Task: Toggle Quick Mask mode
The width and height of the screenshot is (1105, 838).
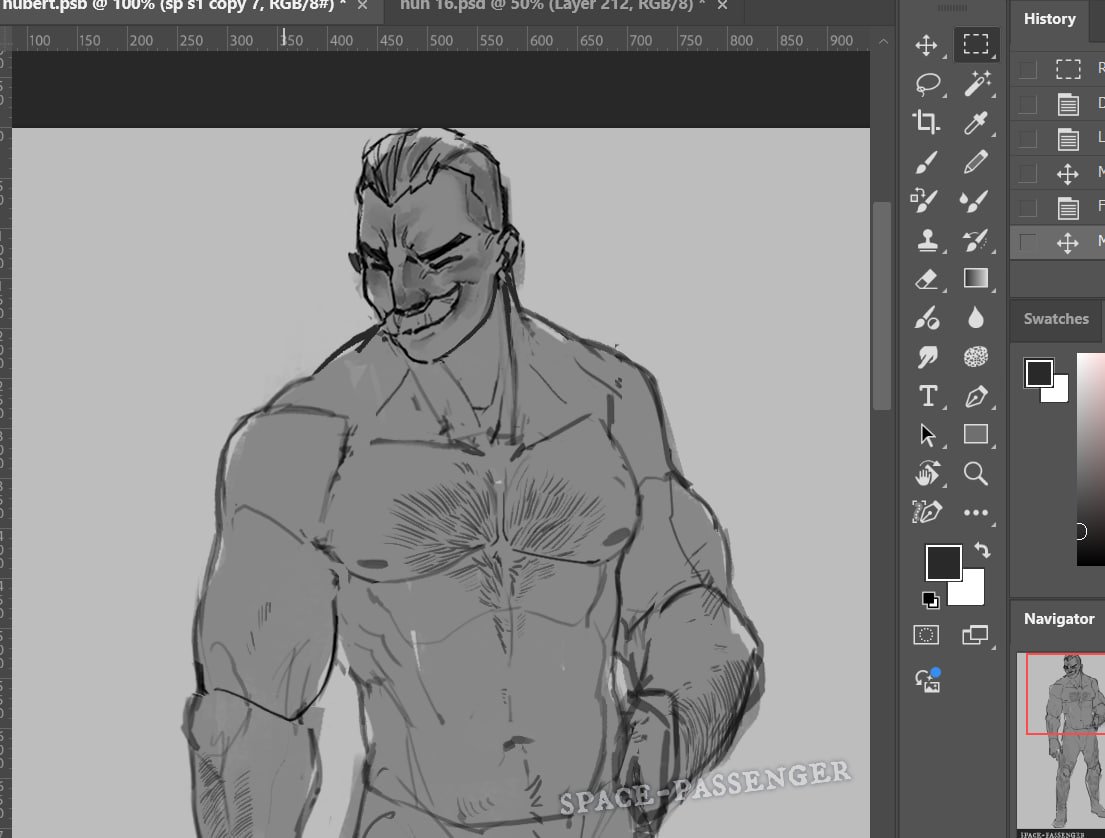Action: click(926, 635)
